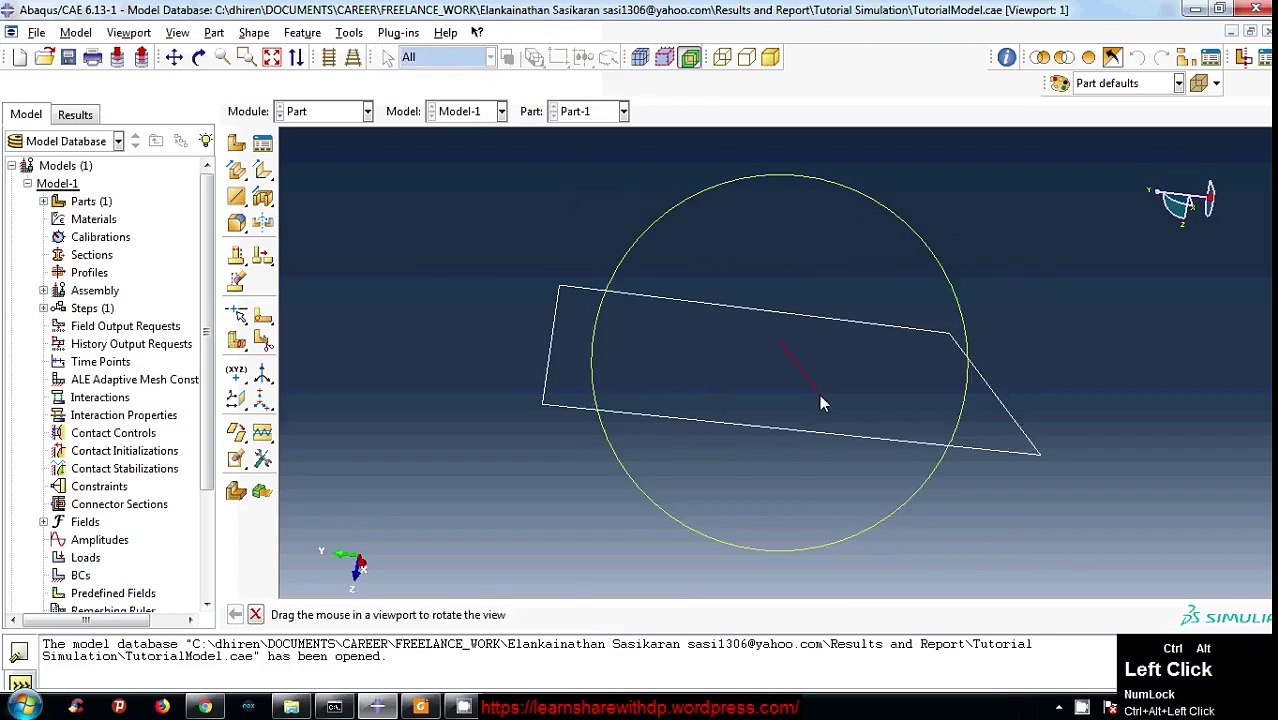
Task: Expand the Parts (1) tree node
Action: [x=44, y=201]
